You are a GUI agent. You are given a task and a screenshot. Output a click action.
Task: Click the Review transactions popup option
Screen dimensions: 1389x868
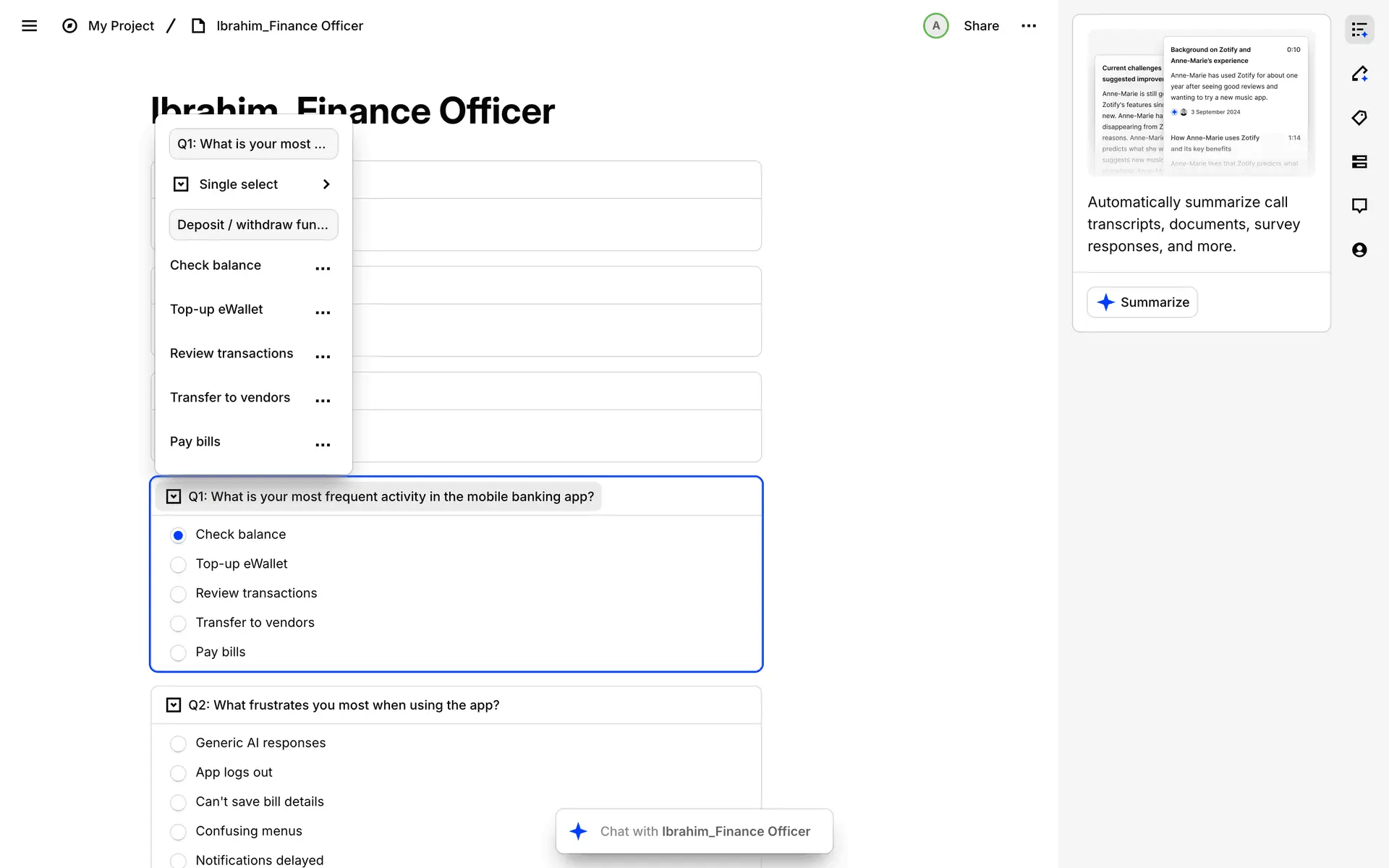tap(231, 354)
